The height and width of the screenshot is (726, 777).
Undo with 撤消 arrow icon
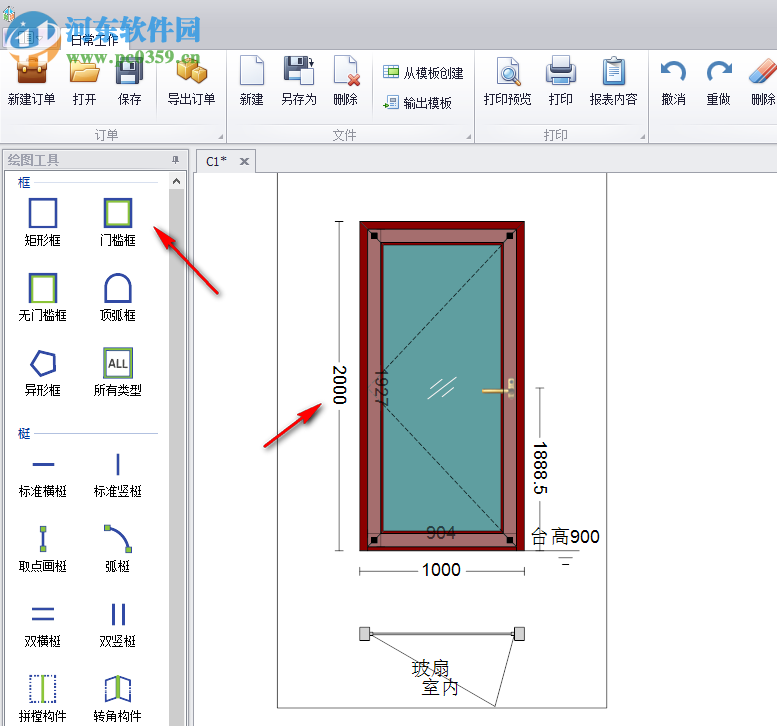673,71
